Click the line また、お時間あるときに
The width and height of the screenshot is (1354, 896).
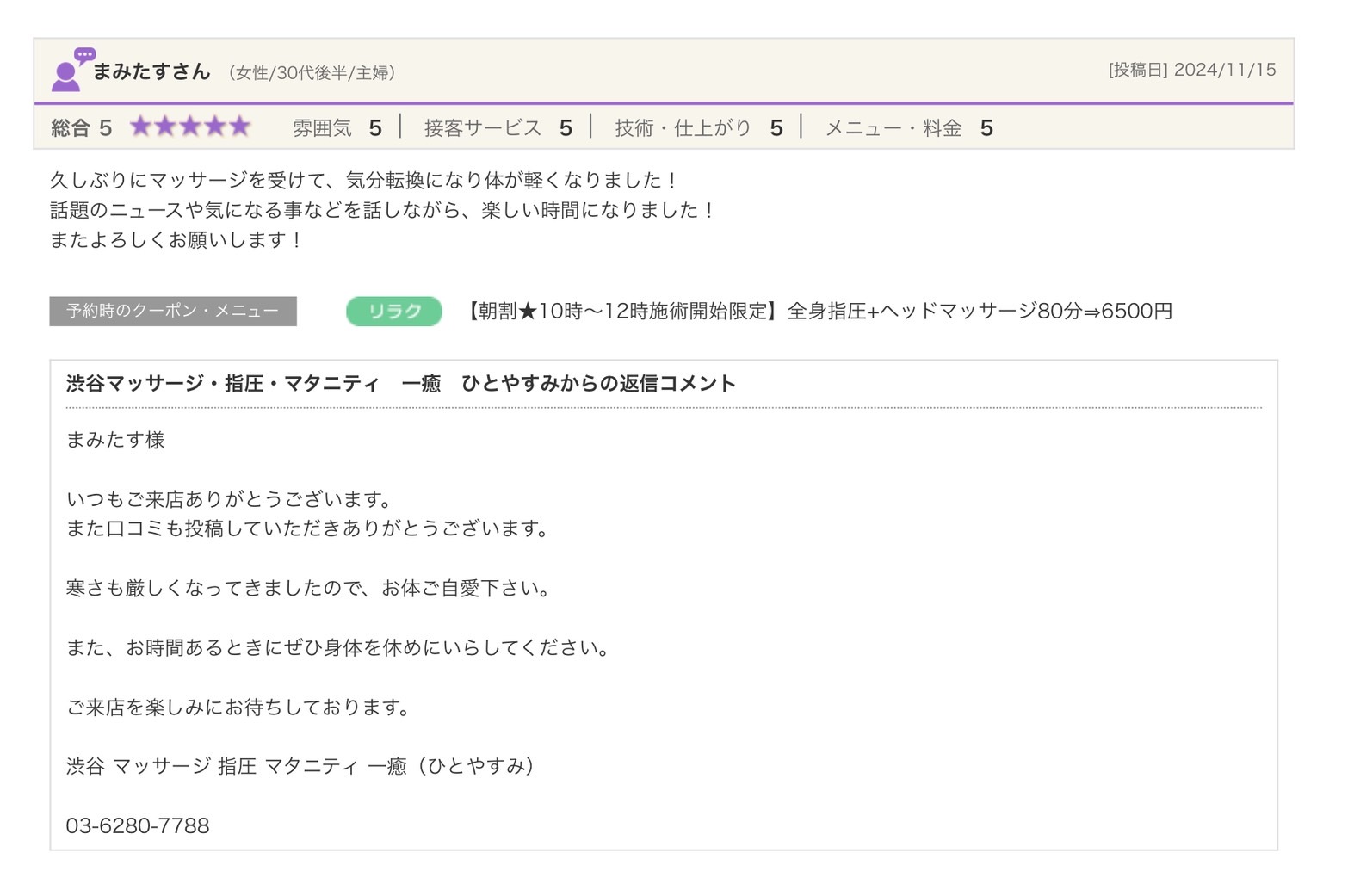point(339,647)
